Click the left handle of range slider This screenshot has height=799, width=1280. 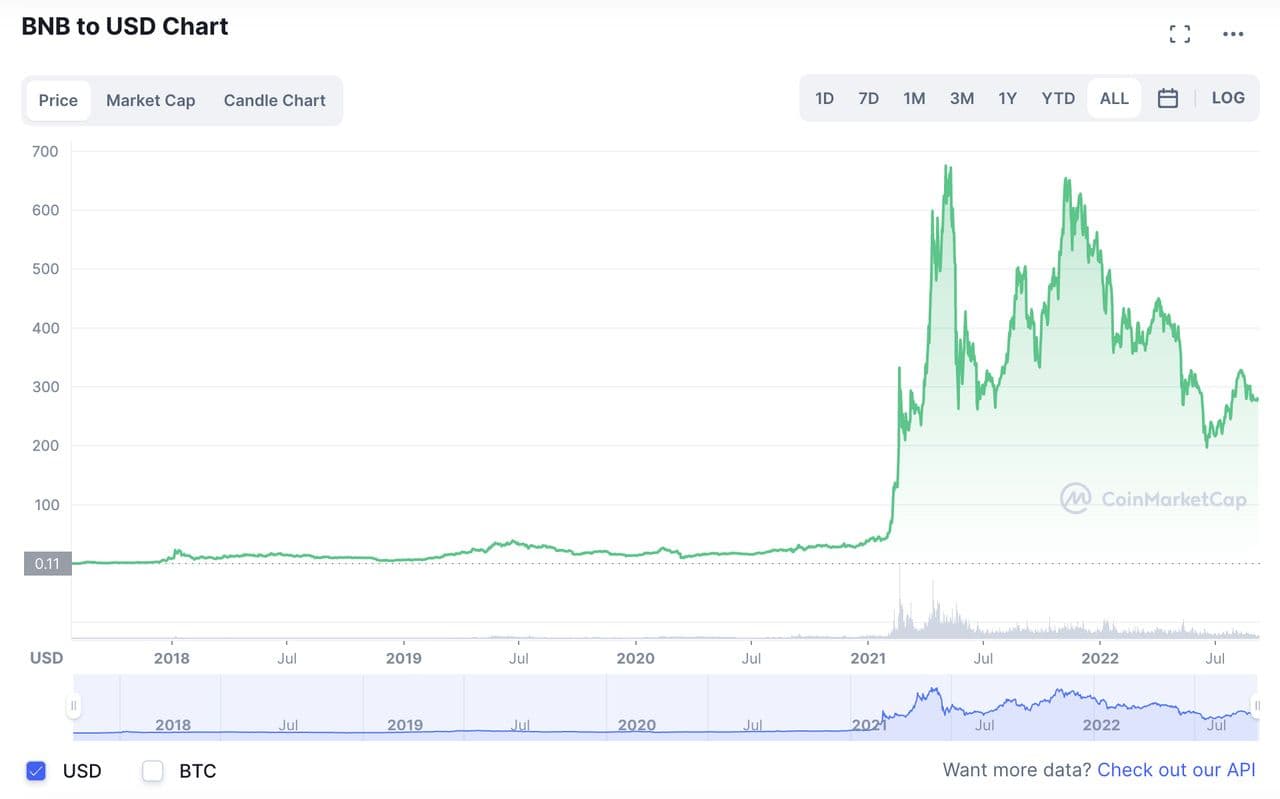pyautogui.click(x=73, y=706)
